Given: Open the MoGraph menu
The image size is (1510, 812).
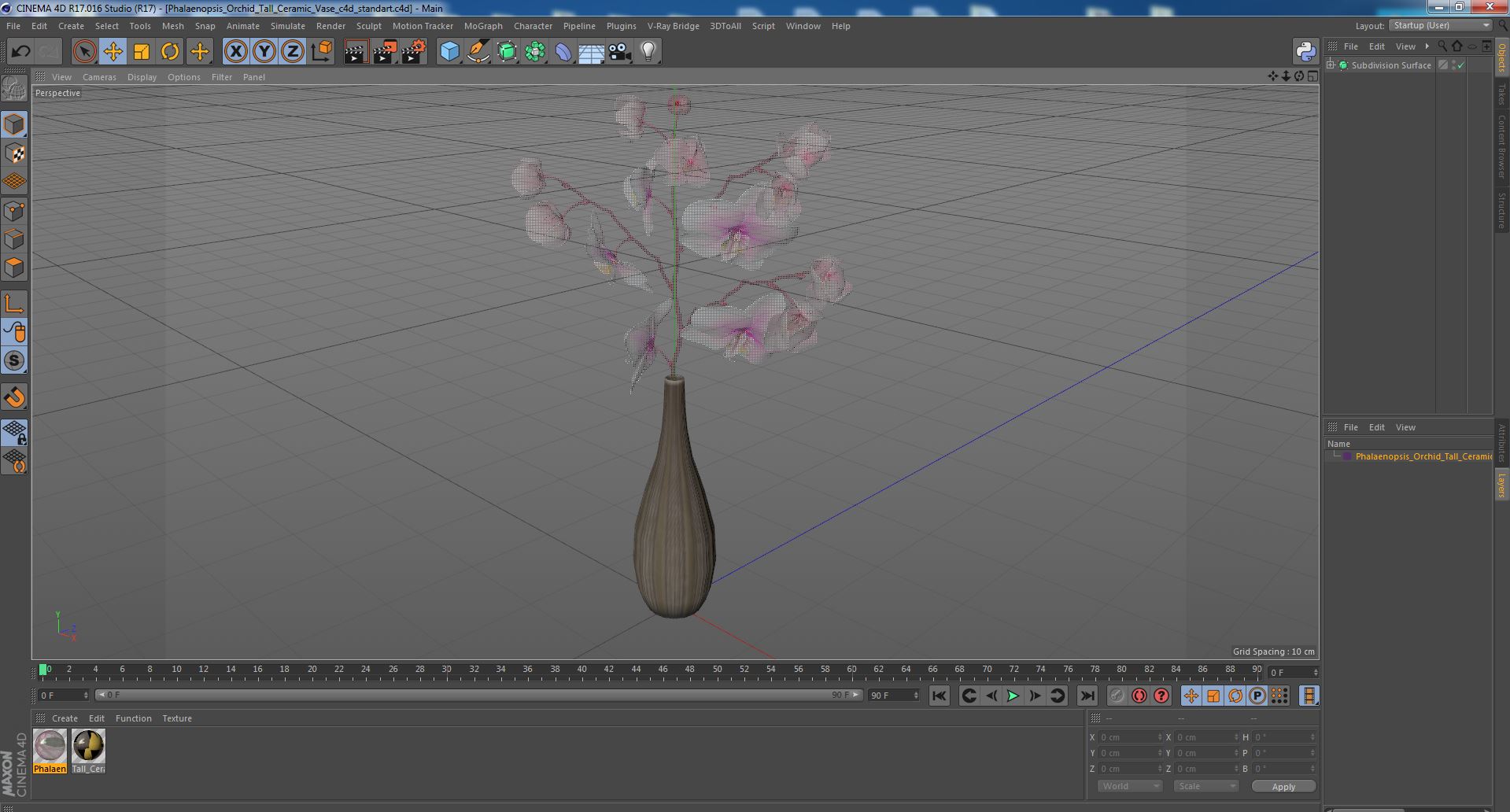Looking at the screenshot, I should 483,26.
